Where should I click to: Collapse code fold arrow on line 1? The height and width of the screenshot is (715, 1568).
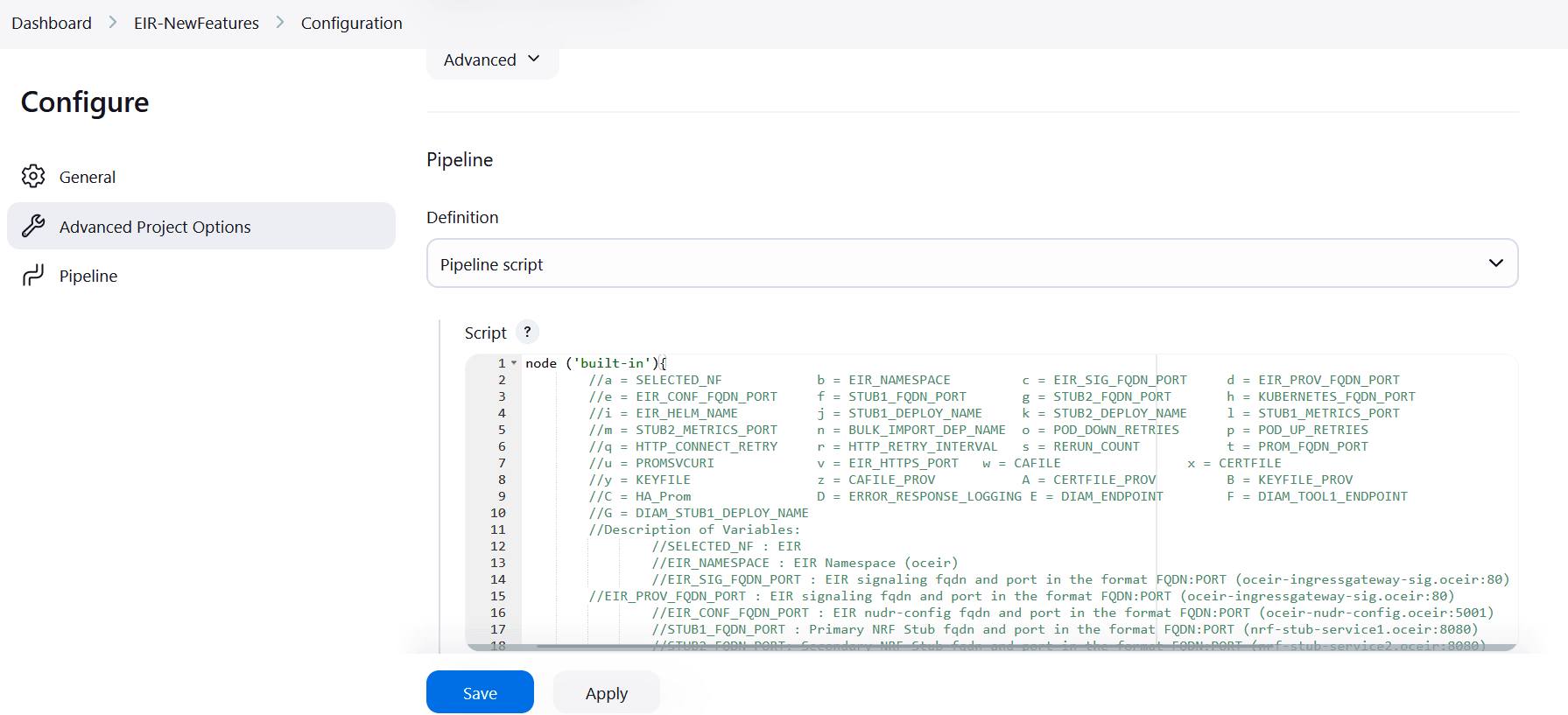click(514, 363)
